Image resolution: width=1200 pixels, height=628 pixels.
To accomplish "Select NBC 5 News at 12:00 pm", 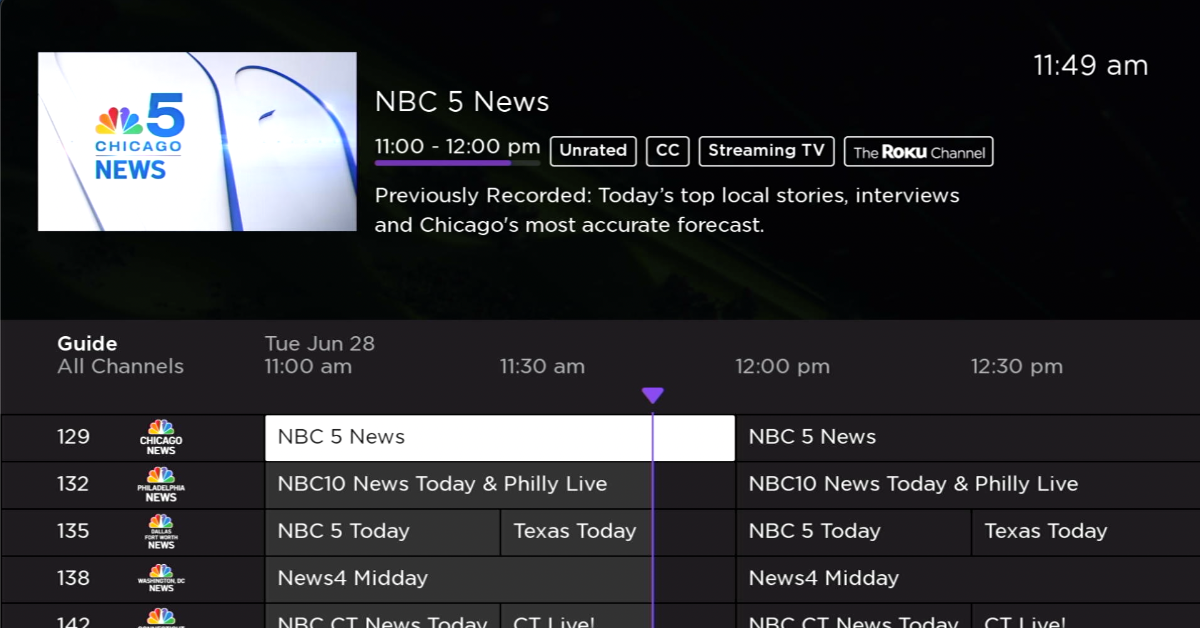I will [968, 438].
